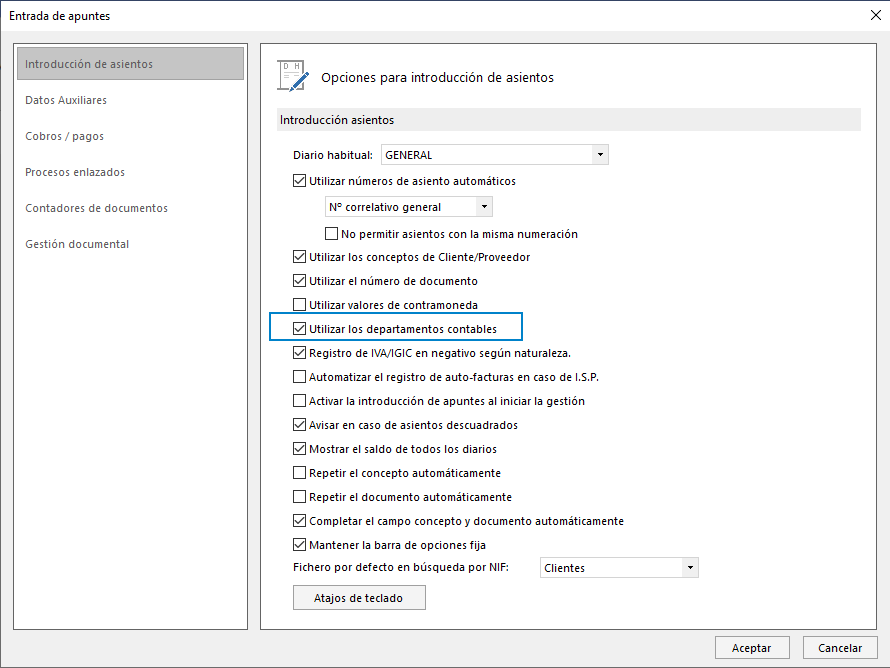Click the Cancelar button
The height and width of the screenshot is (668, 890).
[x=840, y=648]
